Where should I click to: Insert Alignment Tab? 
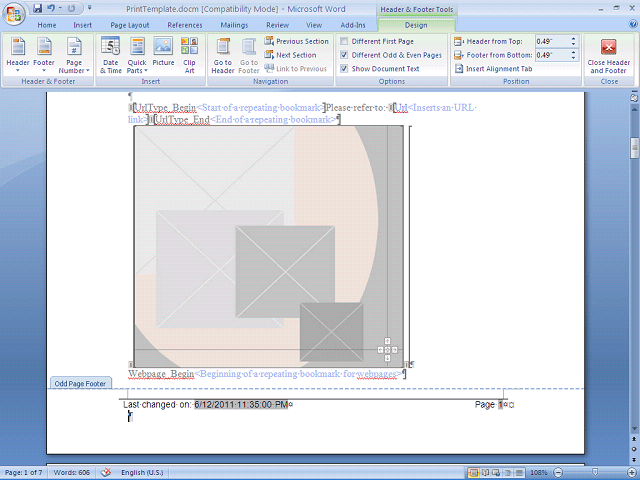tap(493, 69)
